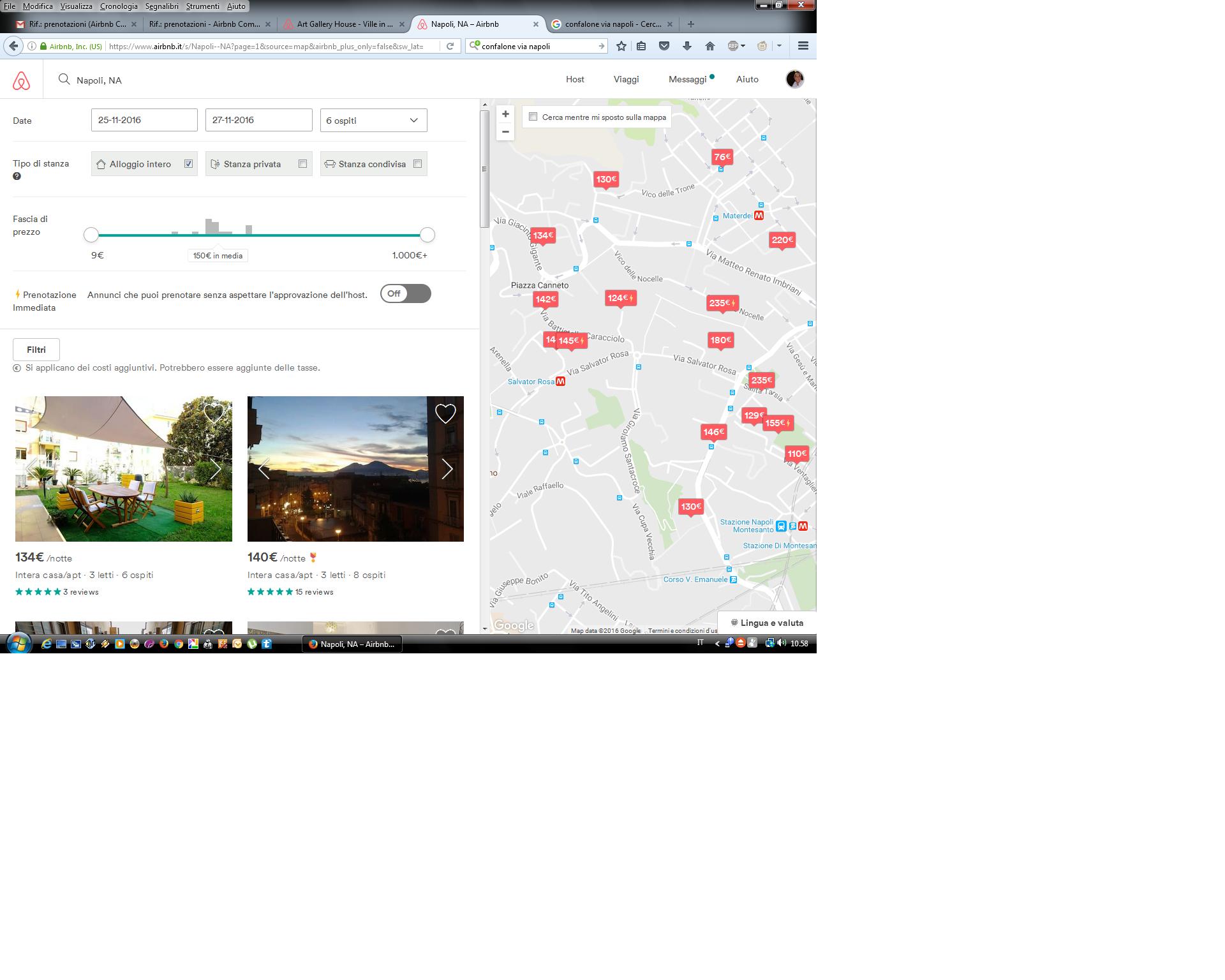Uncheck the Alloggio intero checkbox
The width and height of the screenshot is (1225, 980).
[188, 164]
